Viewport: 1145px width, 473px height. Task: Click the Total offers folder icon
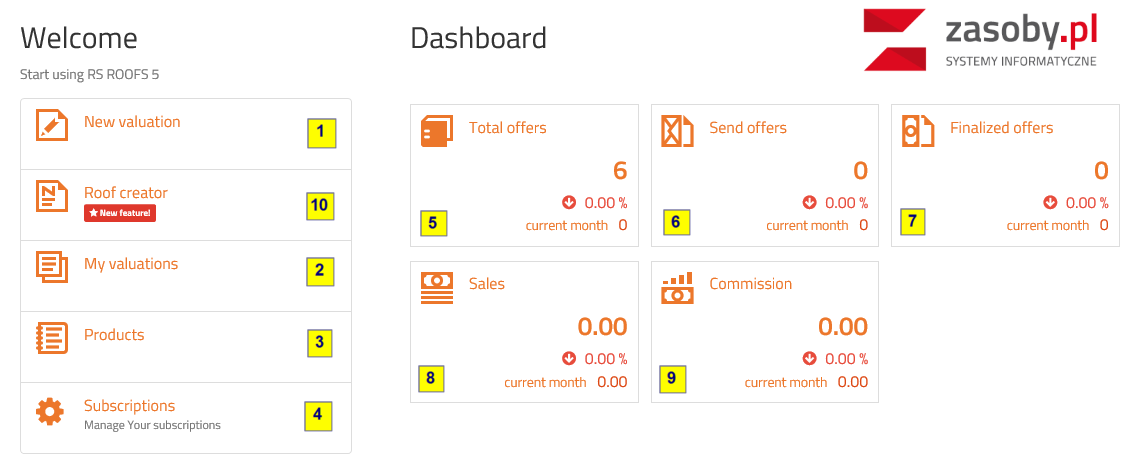point(436,132)
